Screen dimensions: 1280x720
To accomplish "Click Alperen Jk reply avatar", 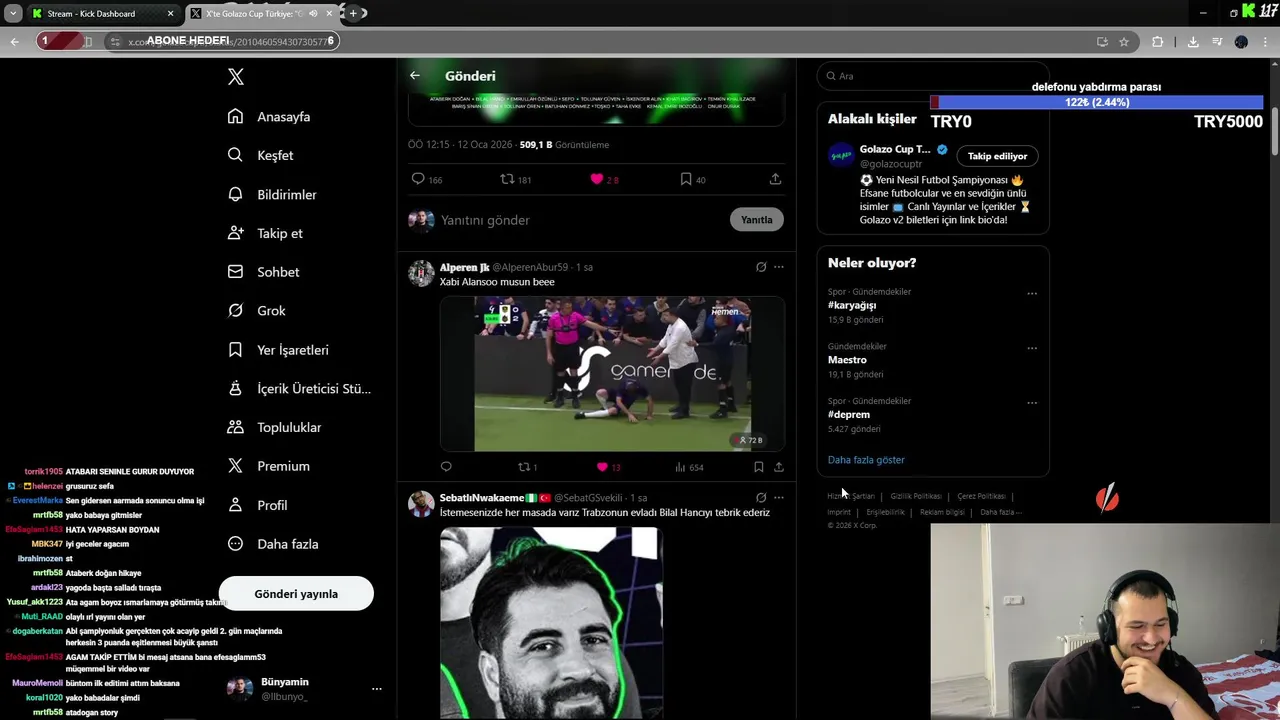I will pyautogui.click(x=421, y=273).
